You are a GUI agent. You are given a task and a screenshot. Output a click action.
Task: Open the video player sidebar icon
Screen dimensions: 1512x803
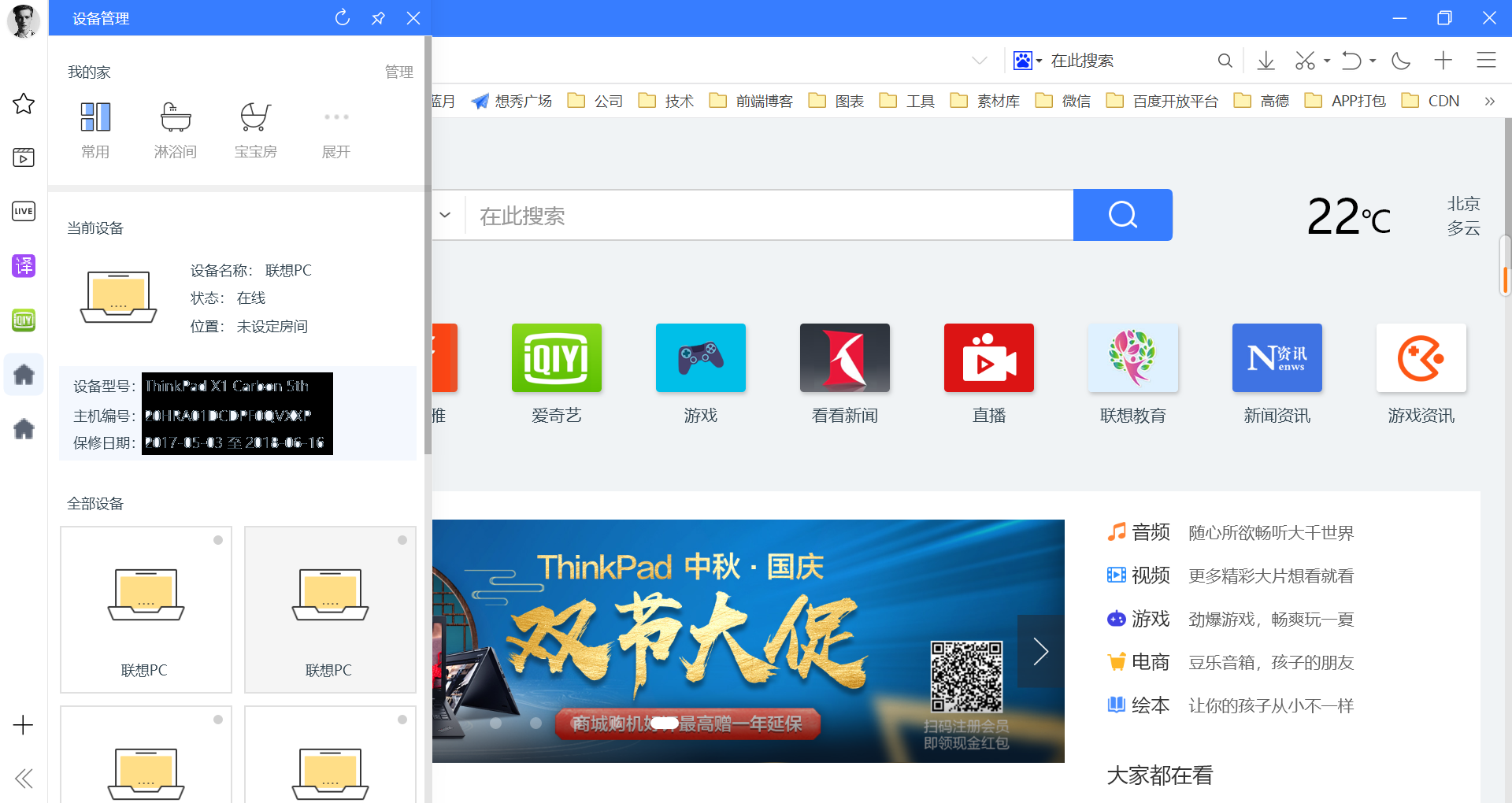coord(24,157)
